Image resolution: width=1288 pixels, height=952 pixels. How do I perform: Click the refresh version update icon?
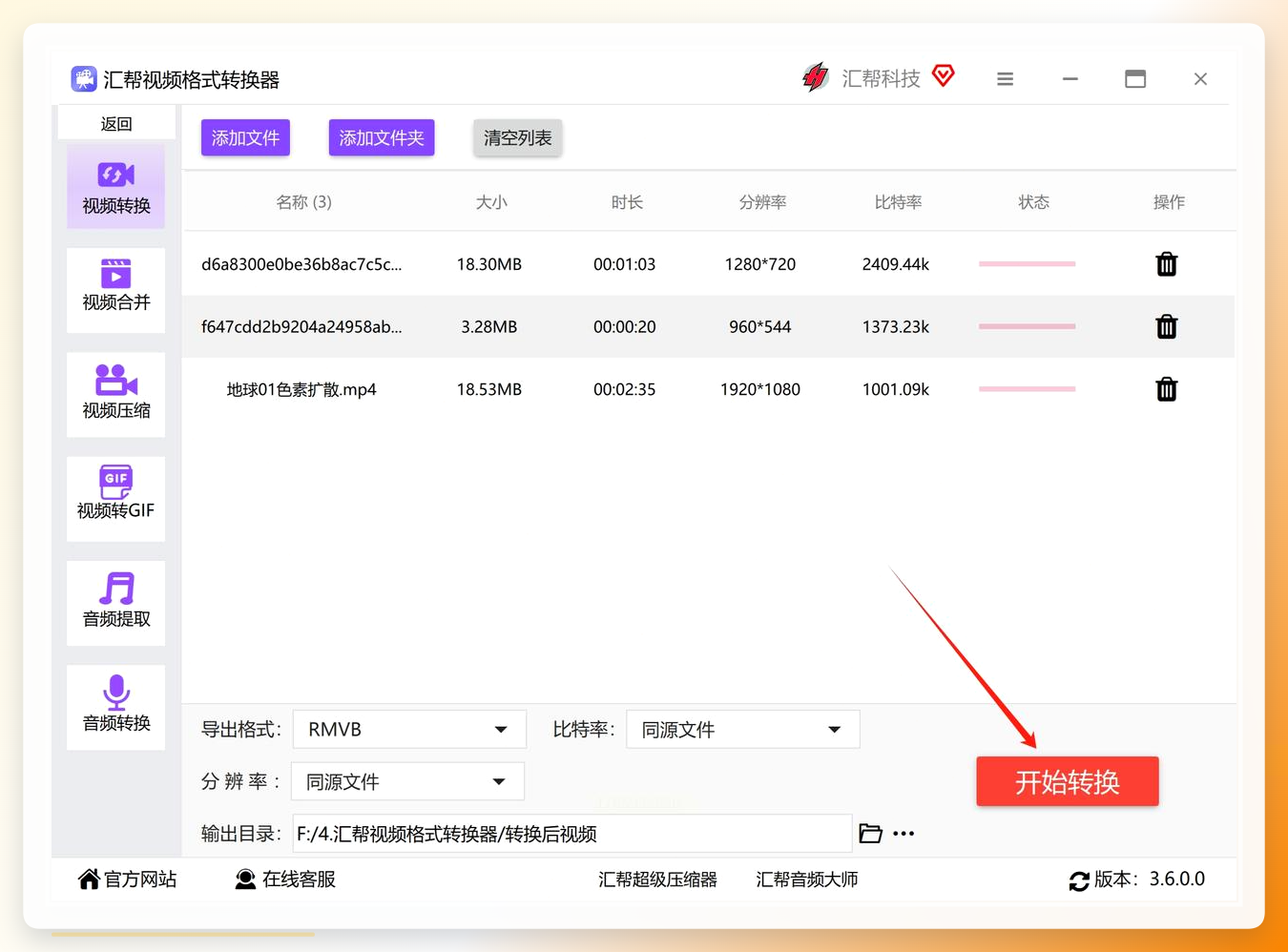(1079, 881)
